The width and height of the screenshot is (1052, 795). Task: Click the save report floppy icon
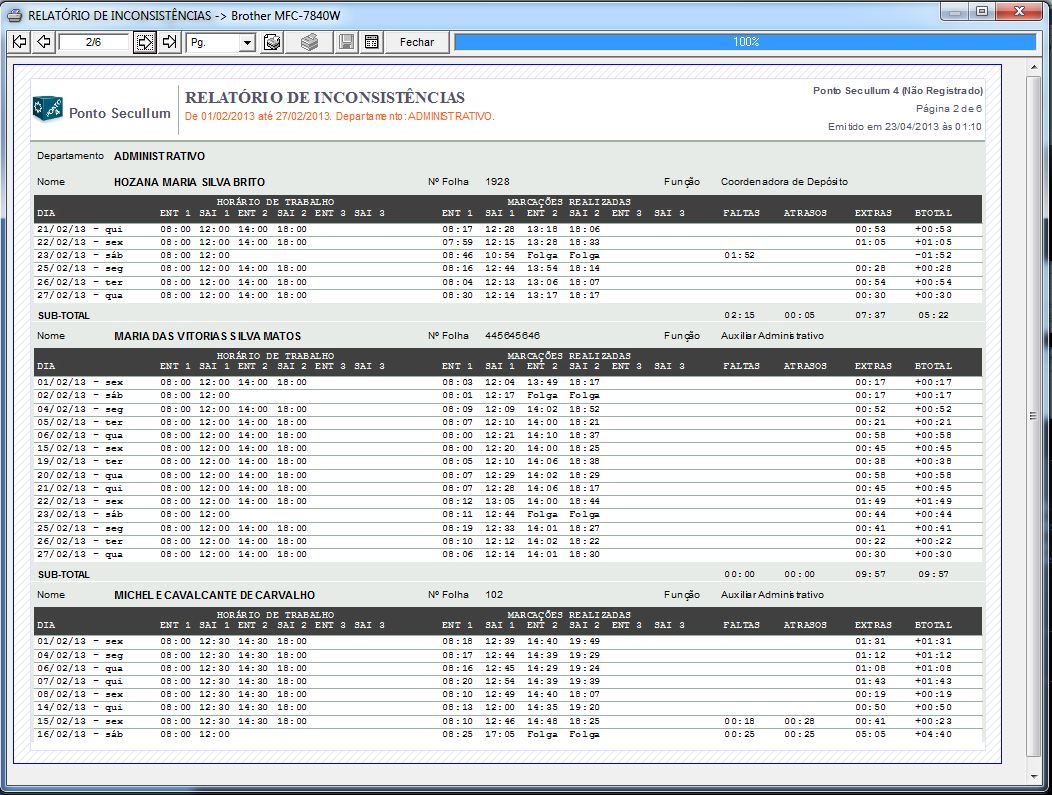[x=346, y=42]
